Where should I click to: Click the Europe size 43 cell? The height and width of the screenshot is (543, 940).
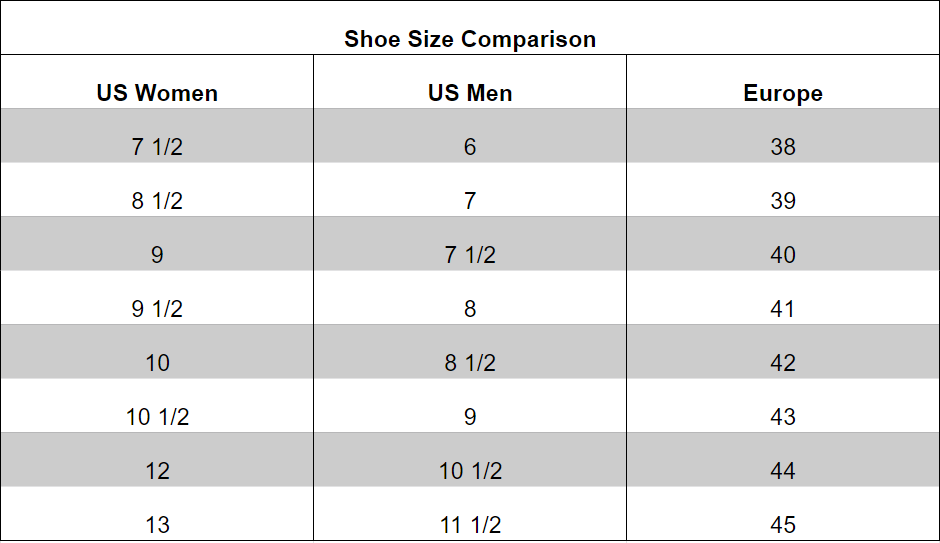point(783,417)
